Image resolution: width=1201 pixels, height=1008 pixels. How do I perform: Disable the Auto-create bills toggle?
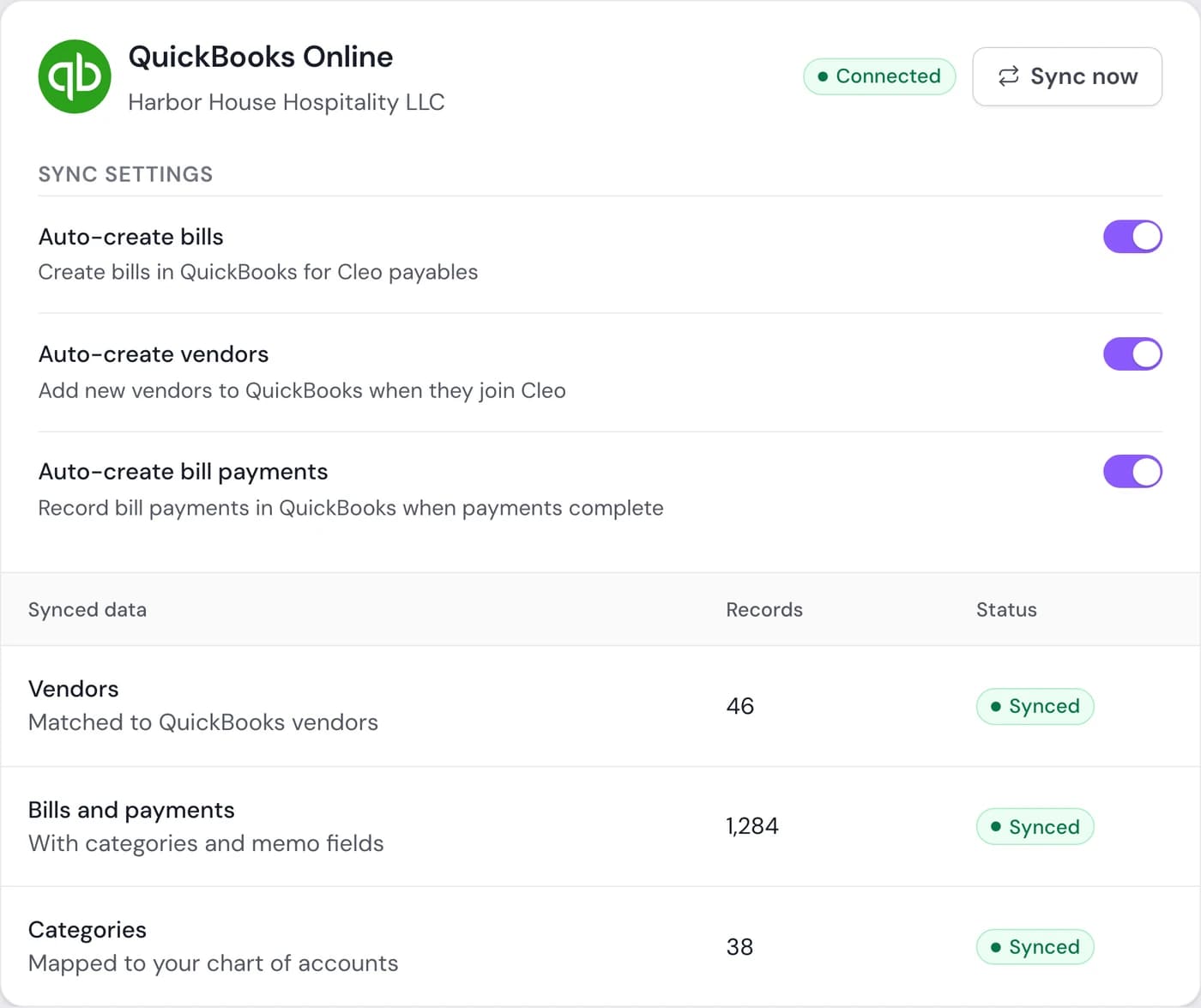click(x=1132, y=237)
